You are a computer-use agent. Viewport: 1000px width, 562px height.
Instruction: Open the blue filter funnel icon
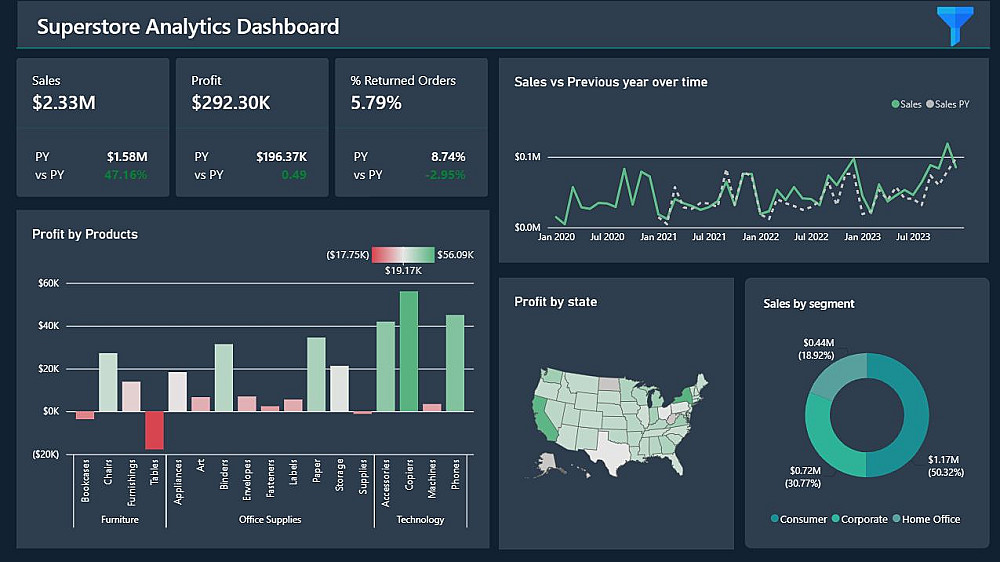pos(955,26)
